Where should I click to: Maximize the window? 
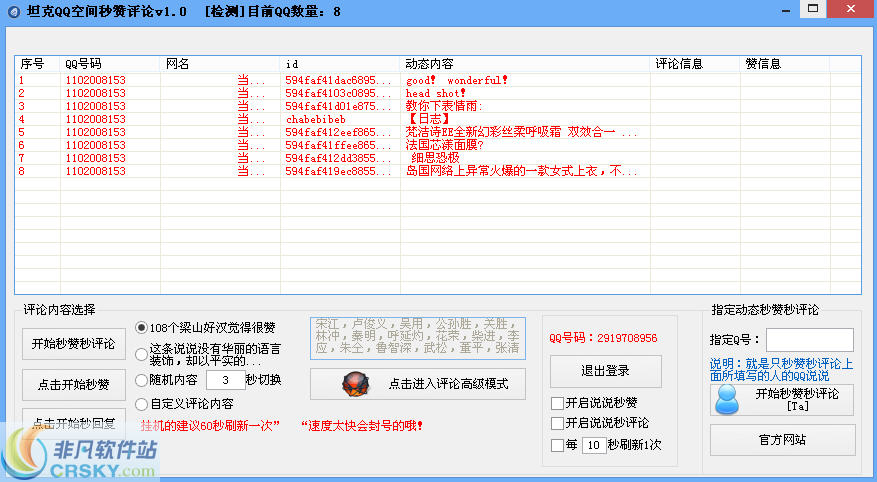tap(813, 9)
